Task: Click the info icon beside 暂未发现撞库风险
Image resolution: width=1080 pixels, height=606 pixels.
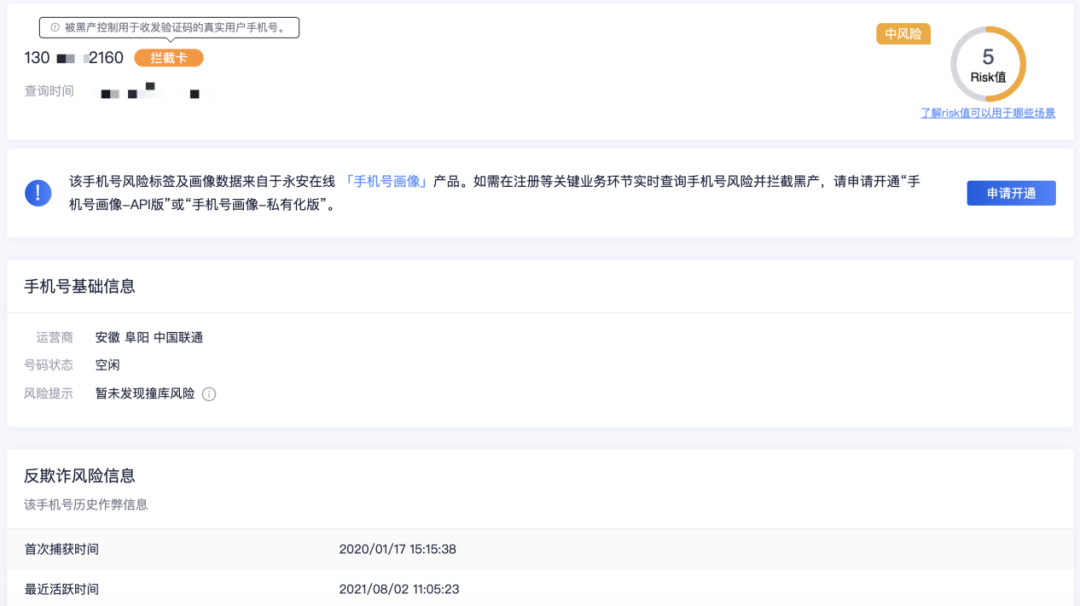Action: click(209, 394)
